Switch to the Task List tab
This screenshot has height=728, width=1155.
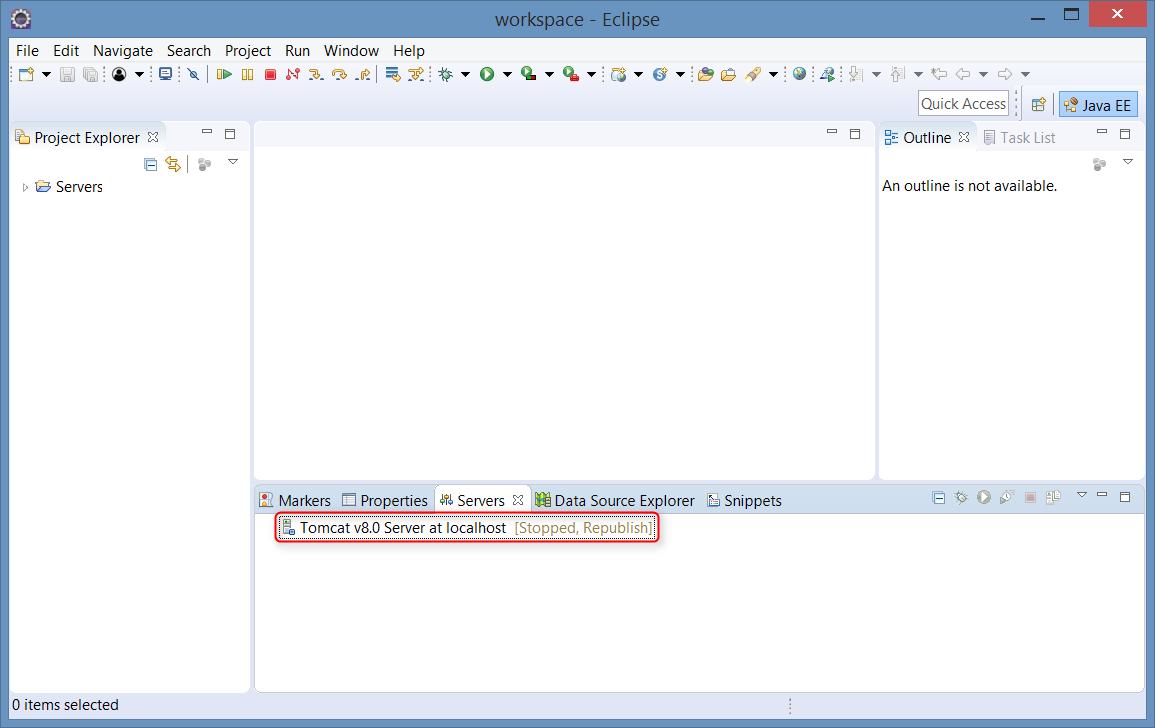tap(1019, 138)
